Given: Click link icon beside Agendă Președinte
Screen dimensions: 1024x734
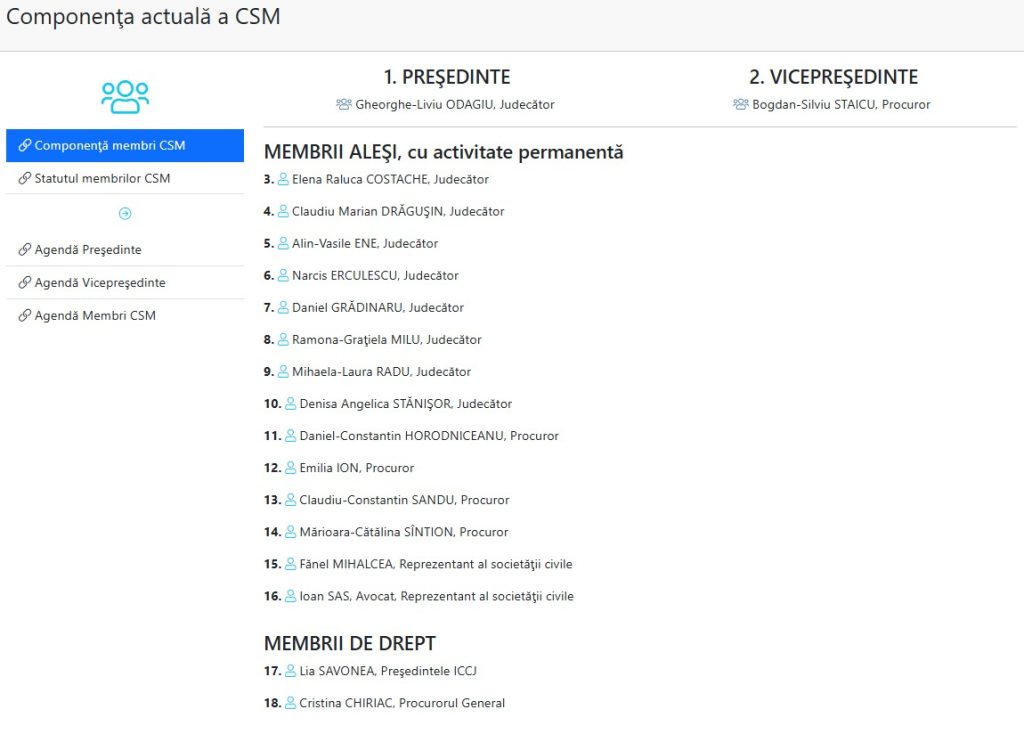Looking at the screenshot, I should 25,249.
